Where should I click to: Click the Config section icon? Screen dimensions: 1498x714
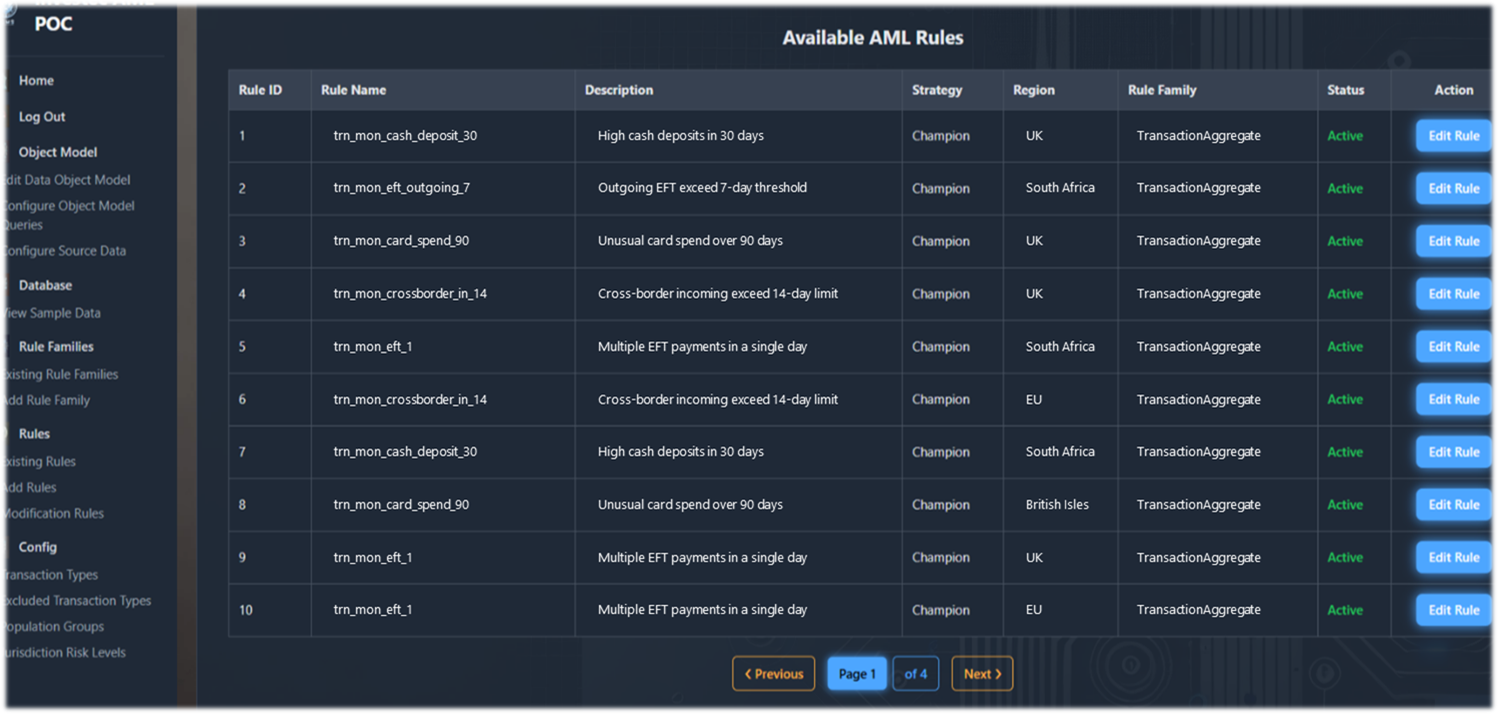5,547
